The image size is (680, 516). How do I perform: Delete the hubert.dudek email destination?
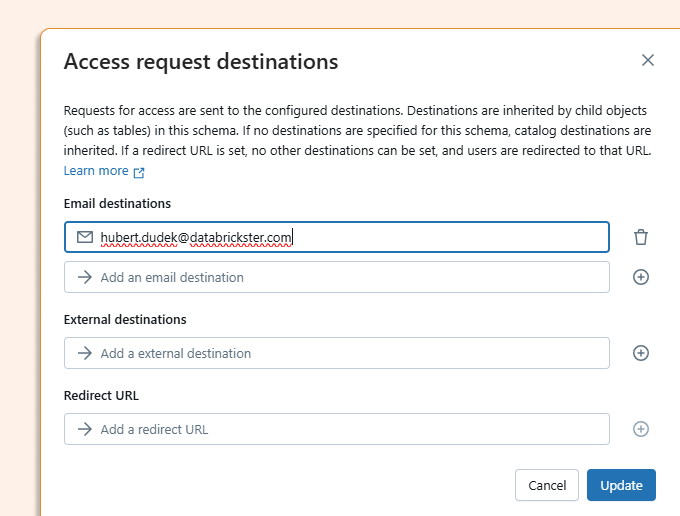[641, 237]
